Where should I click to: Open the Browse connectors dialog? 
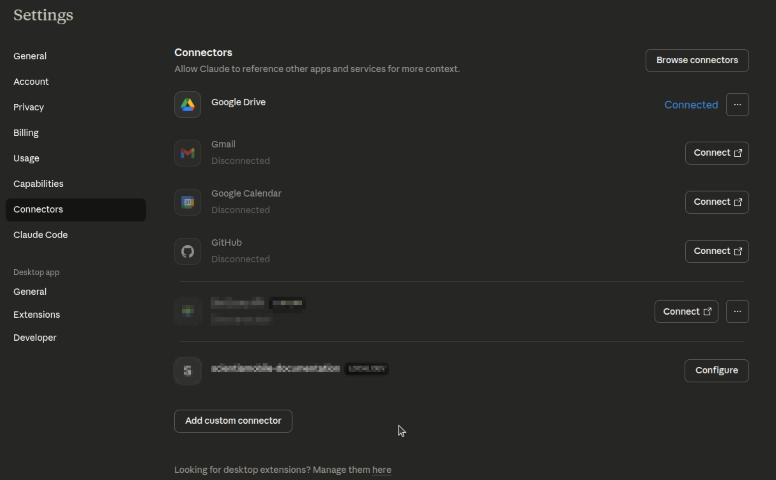click(x=697, y=60)
